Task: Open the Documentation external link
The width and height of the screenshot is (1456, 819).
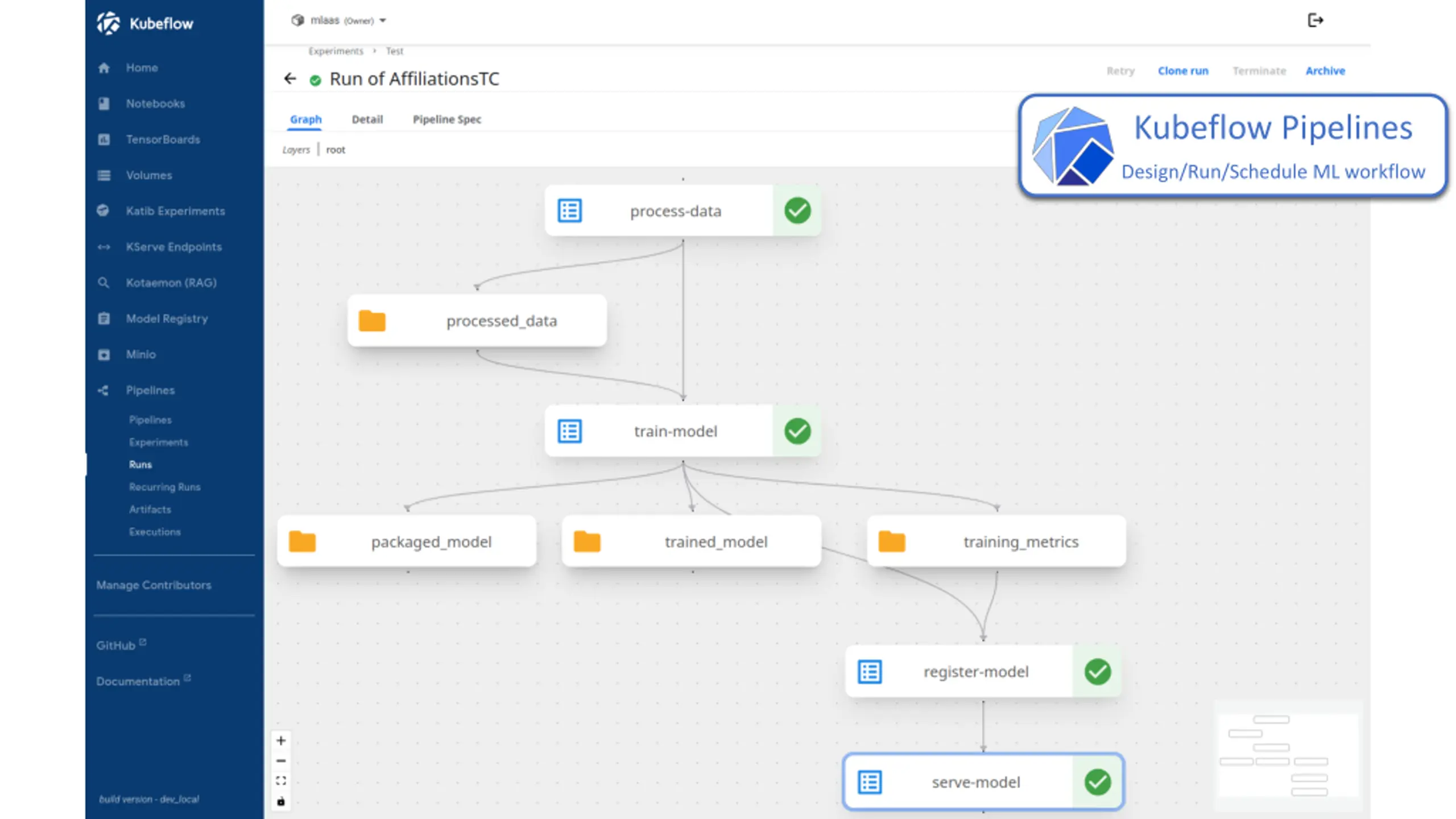Action: click(143, 681)
